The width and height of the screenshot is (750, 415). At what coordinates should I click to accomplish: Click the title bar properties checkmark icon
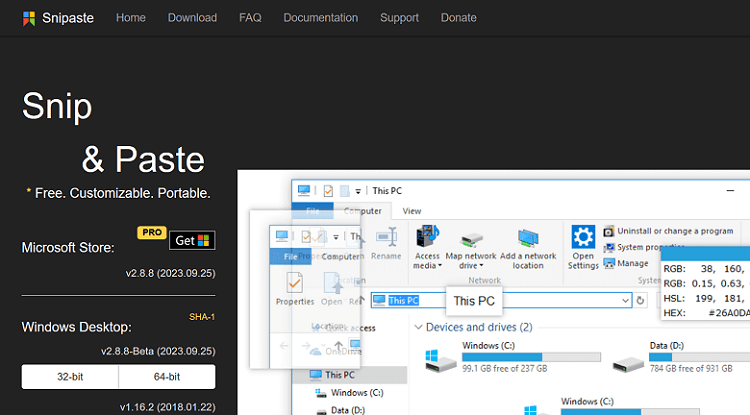[x=328, y=191]
